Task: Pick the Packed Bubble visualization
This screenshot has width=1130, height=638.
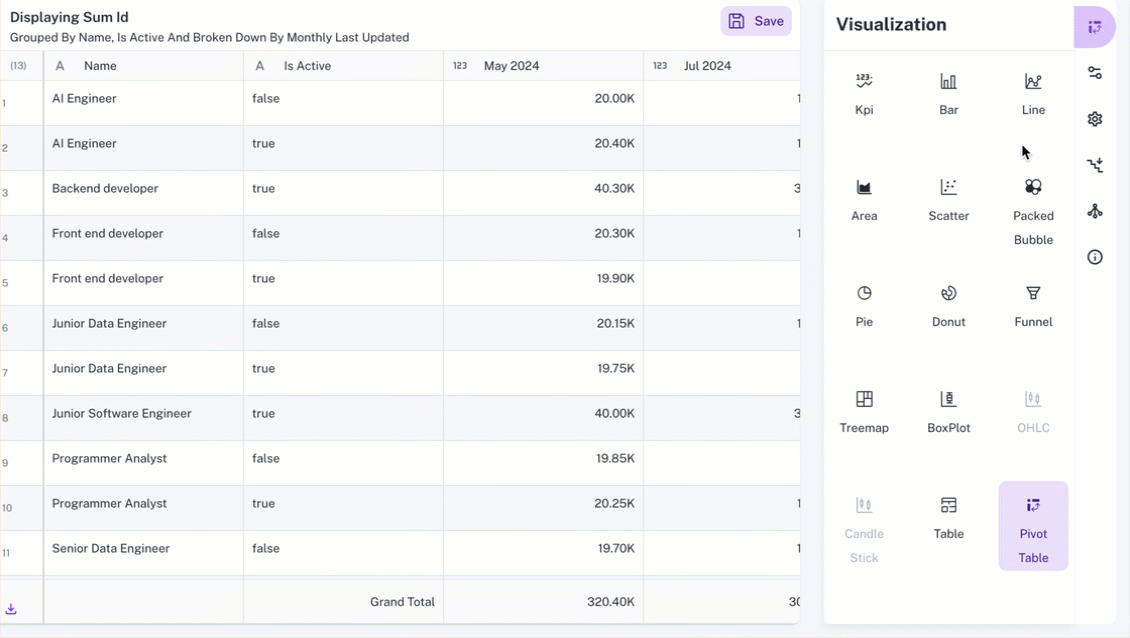Action: coord(1033,212)
